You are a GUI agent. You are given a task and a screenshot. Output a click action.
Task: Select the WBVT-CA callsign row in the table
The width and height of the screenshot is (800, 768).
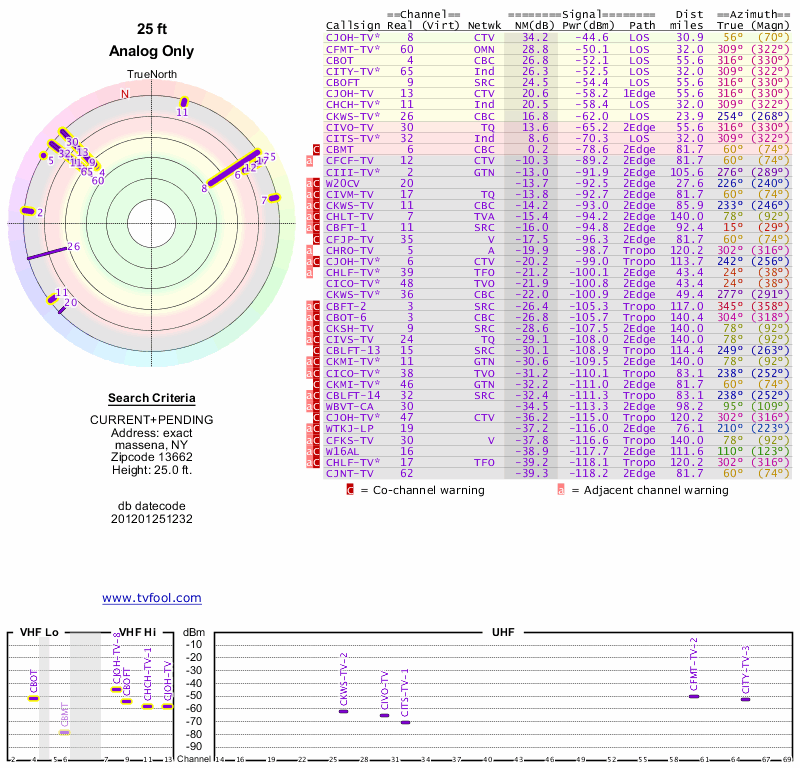pyautogui.click(x=350, y=407)
